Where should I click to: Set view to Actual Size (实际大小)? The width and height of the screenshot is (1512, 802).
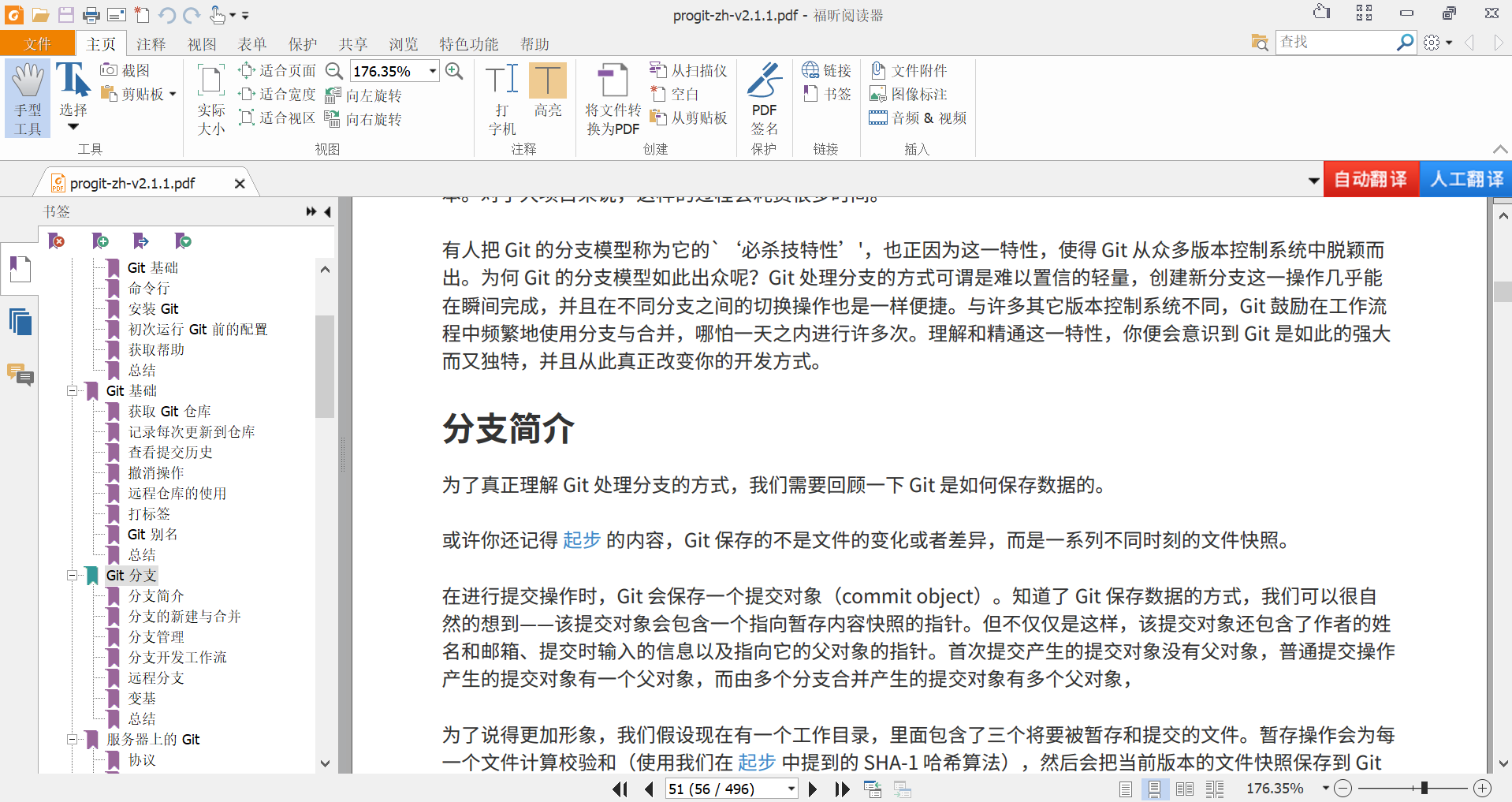(x=211, y=99)
